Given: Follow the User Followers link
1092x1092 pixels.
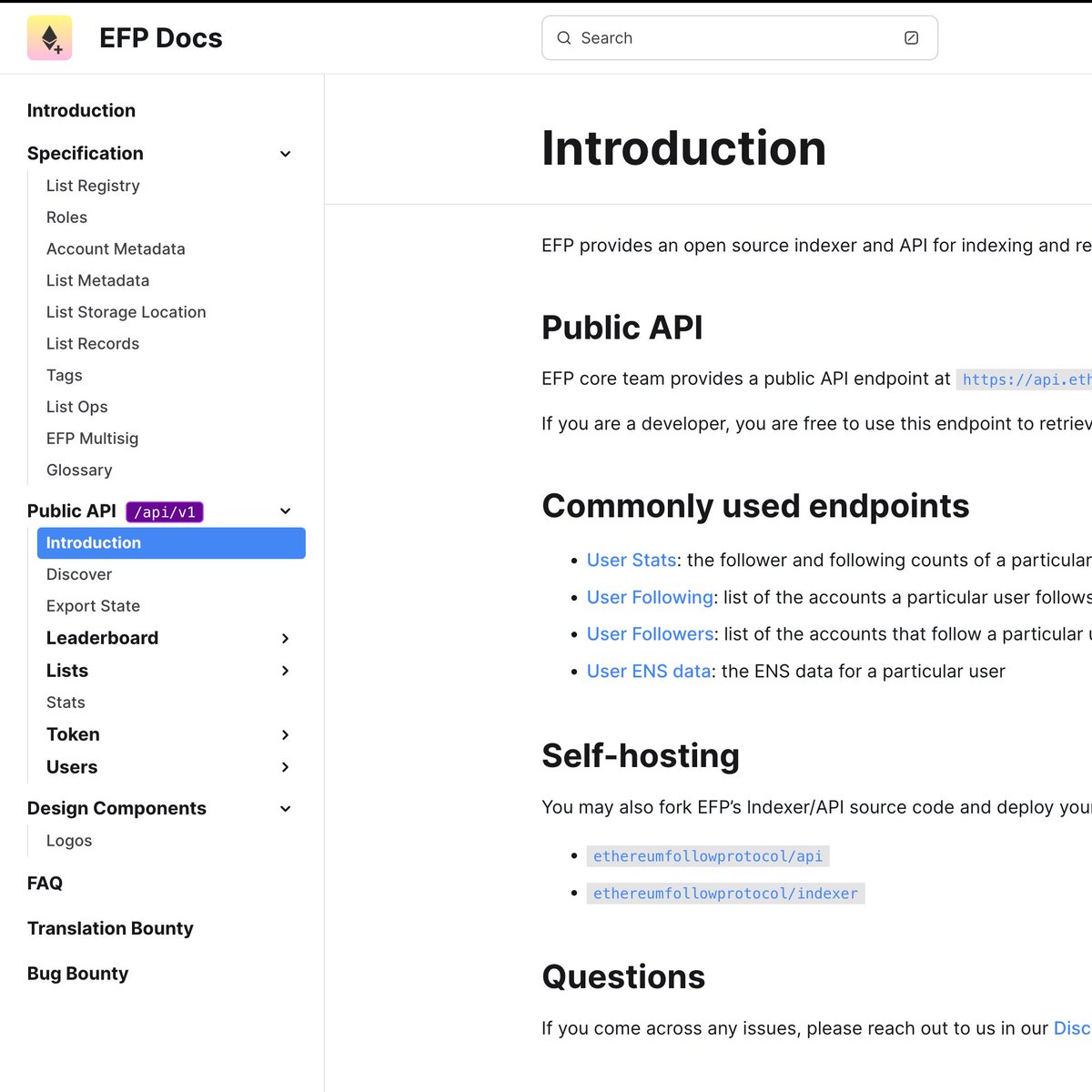Looking at the screenshot, I should pyautogui.click(x=651, y=634).
